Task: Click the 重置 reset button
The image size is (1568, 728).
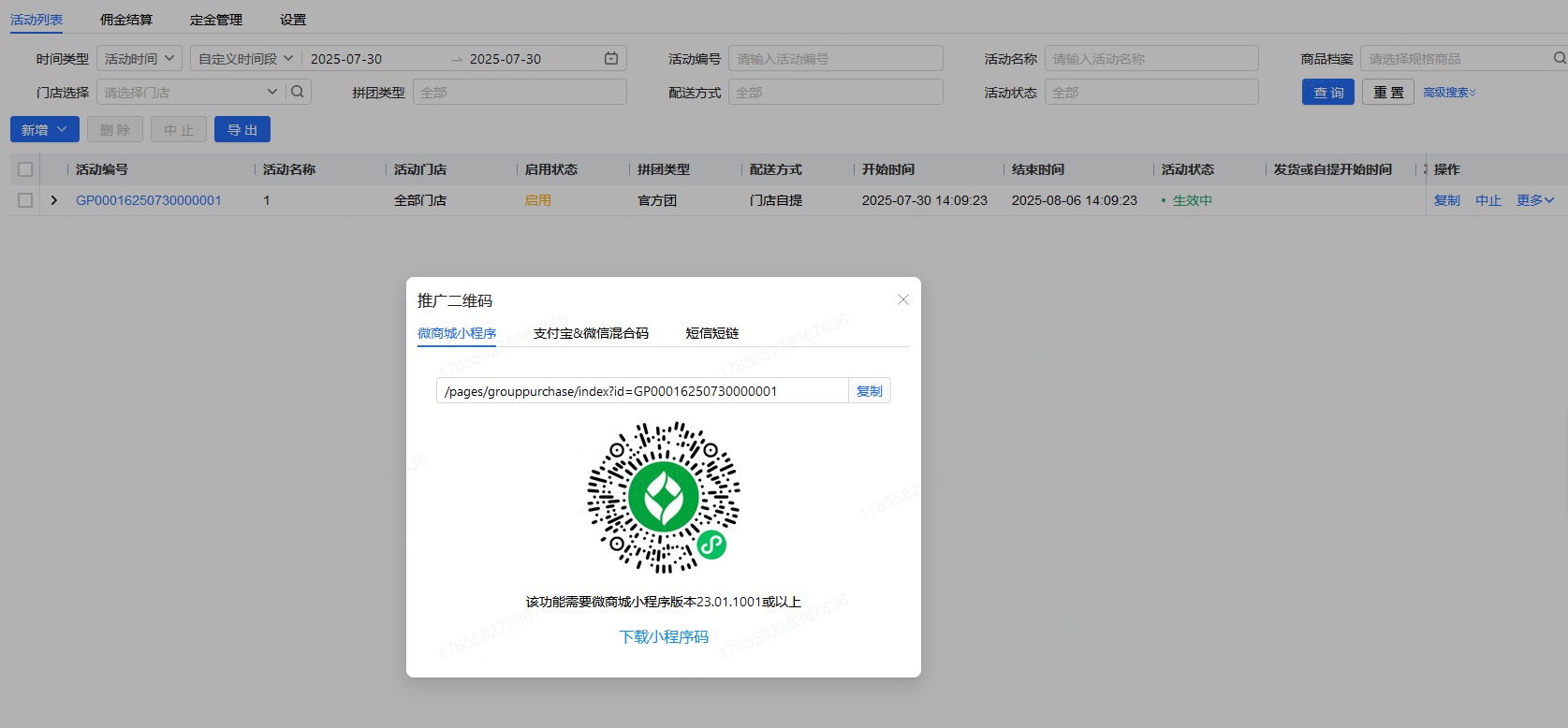Action: pyautogui.click(x=1388, y=92)
